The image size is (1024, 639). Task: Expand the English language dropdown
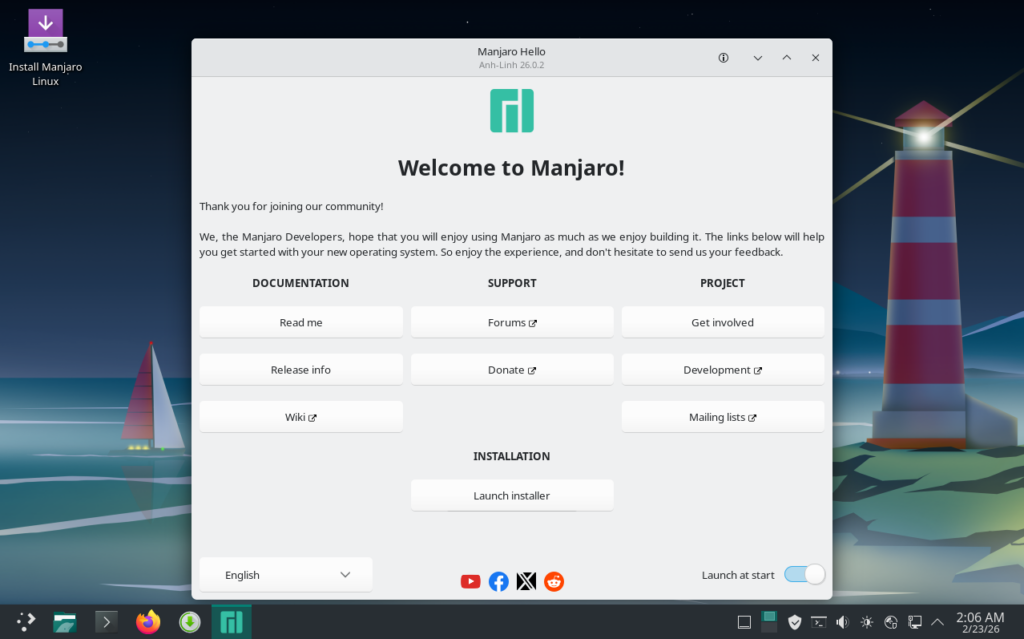pos(286,575)
